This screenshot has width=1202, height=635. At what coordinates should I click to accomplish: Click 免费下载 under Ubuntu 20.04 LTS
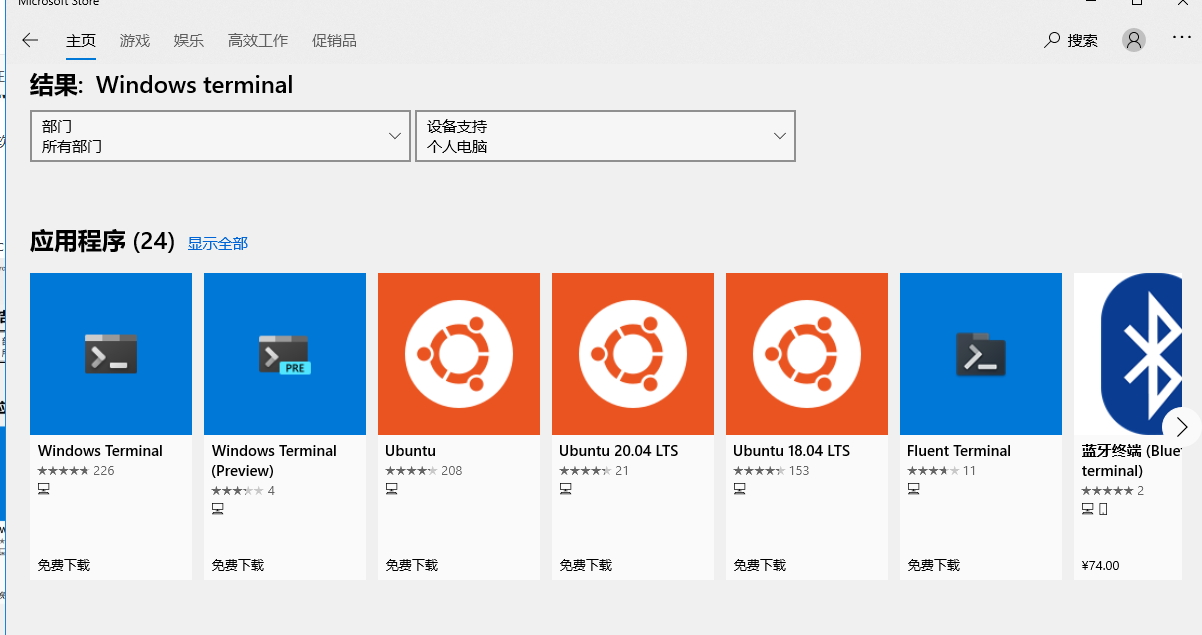tap(586, 565)
